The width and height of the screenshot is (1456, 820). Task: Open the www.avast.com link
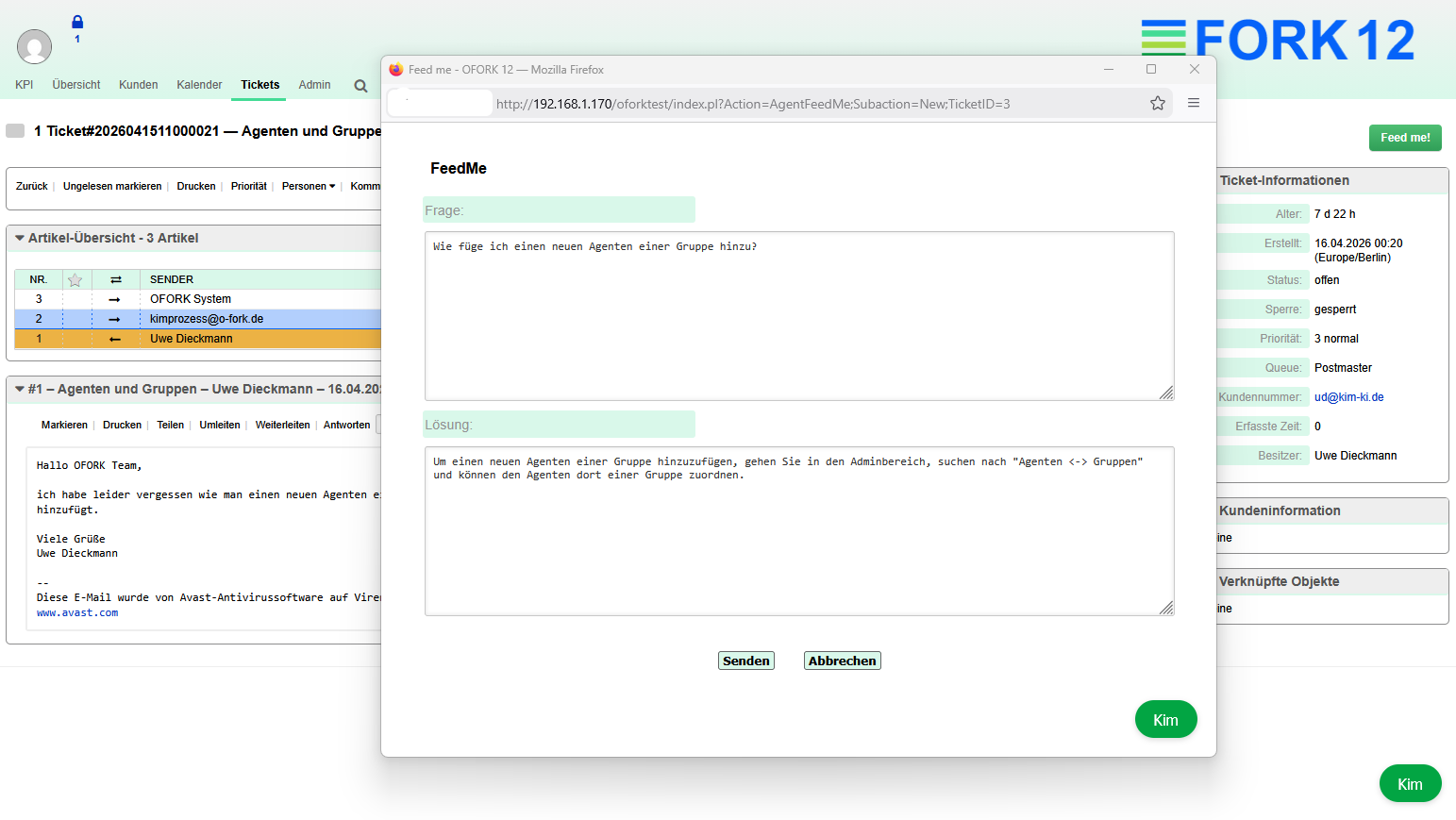[76, 611]
